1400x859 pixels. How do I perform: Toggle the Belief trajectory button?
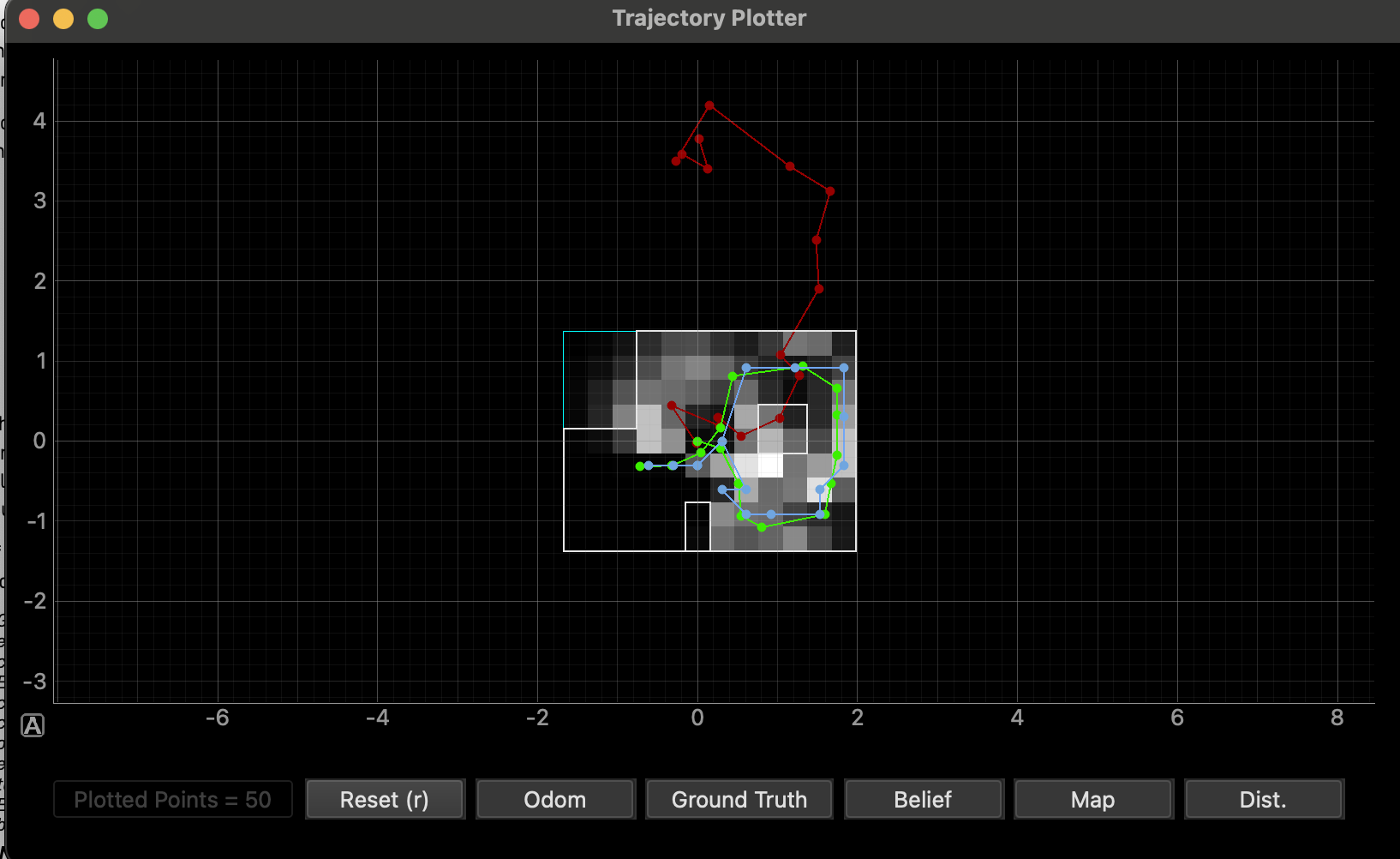click(923, 799)
